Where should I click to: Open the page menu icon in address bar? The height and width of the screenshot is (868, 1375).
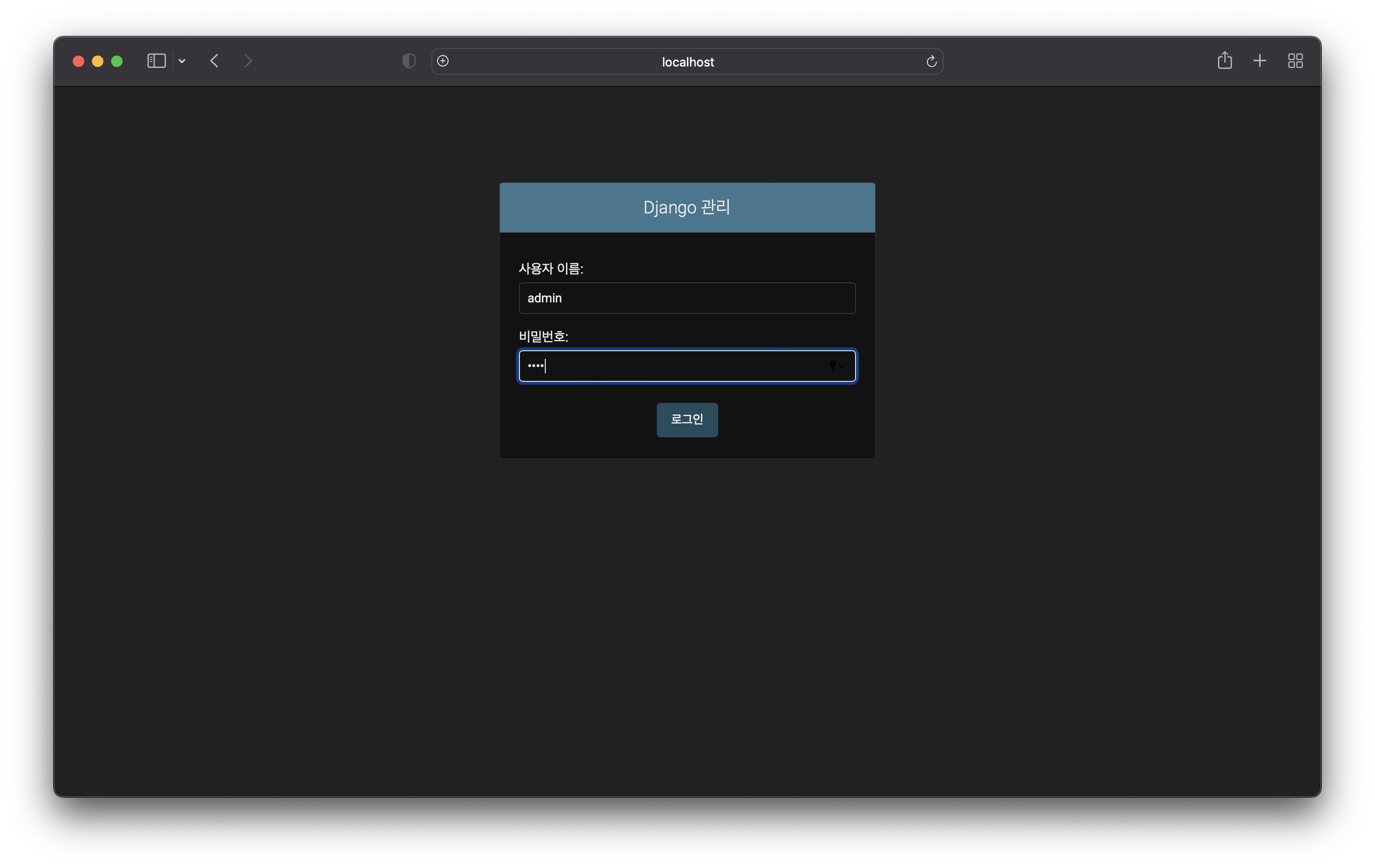(443, 61)
